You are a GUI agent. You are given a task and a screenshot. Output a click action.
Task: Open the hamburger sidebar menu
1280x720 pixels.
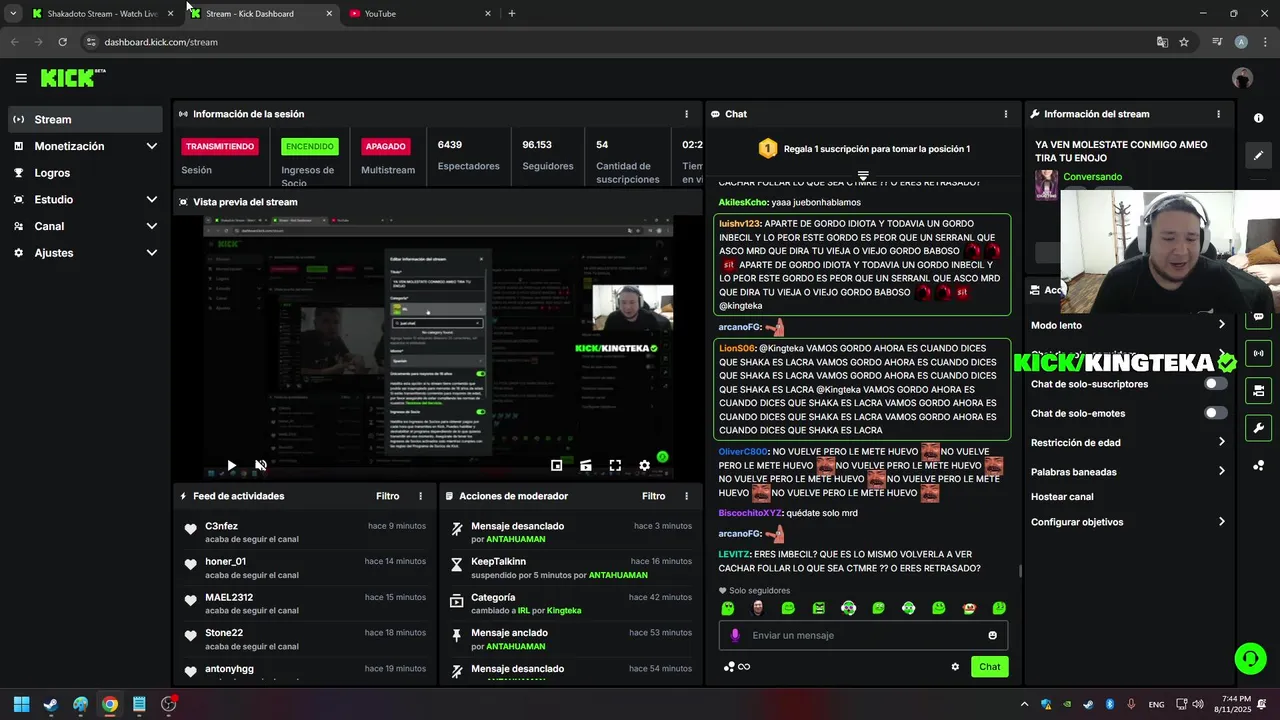[x=21, y=78]
